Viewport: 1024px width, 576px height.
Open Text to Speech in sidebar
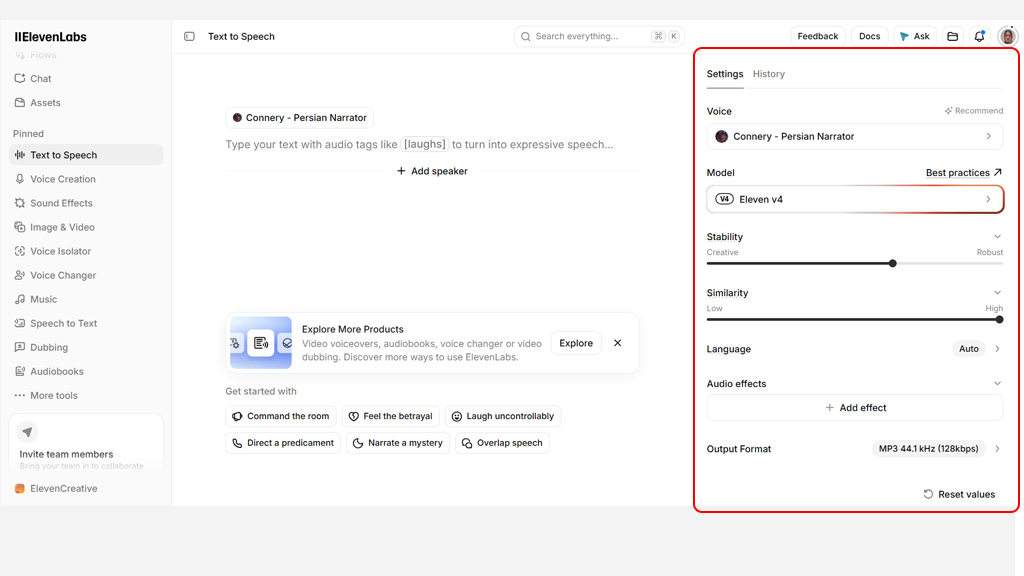86,155
